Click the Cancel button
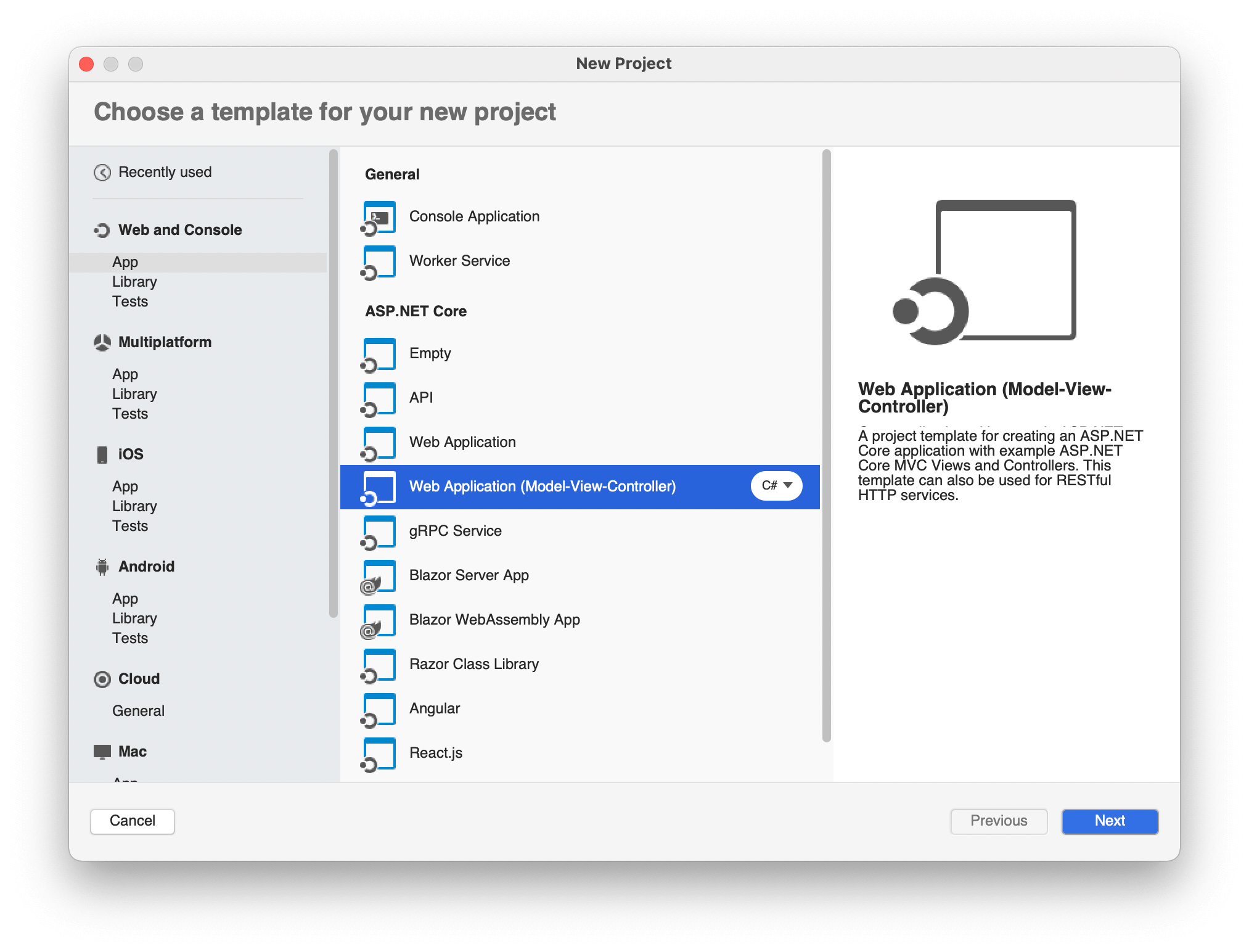The width and height of the screenshot is (1249, 952). click(133, 821)
